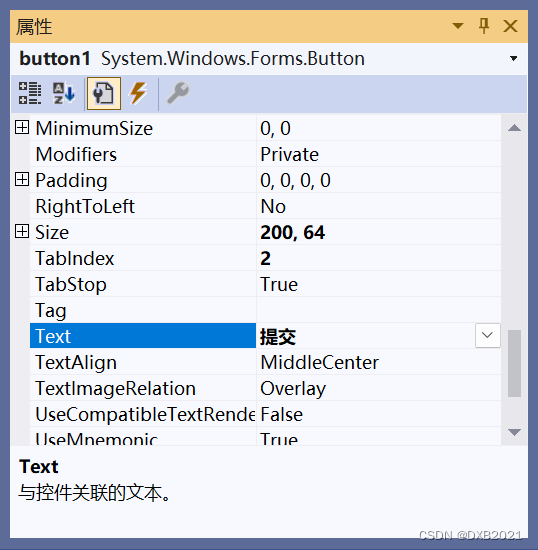Viewport: 538px width, 550px height.
Task: Show Properties page icon
Action: [104, 93]
